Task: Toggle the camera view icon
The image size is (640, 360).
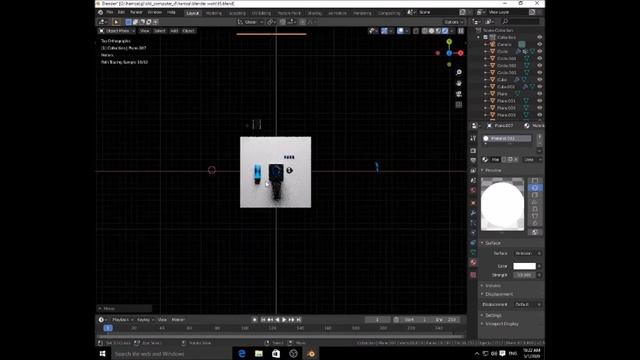Action: (459, 94)
